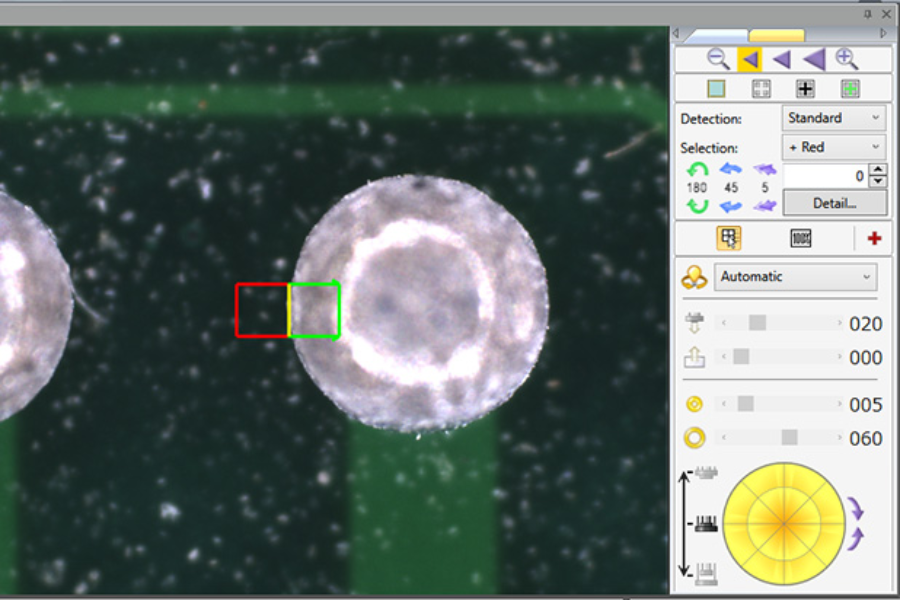Screen dimensions: 900x600
Task: Click the light bulb lighting icon
Action: point(694,277)
